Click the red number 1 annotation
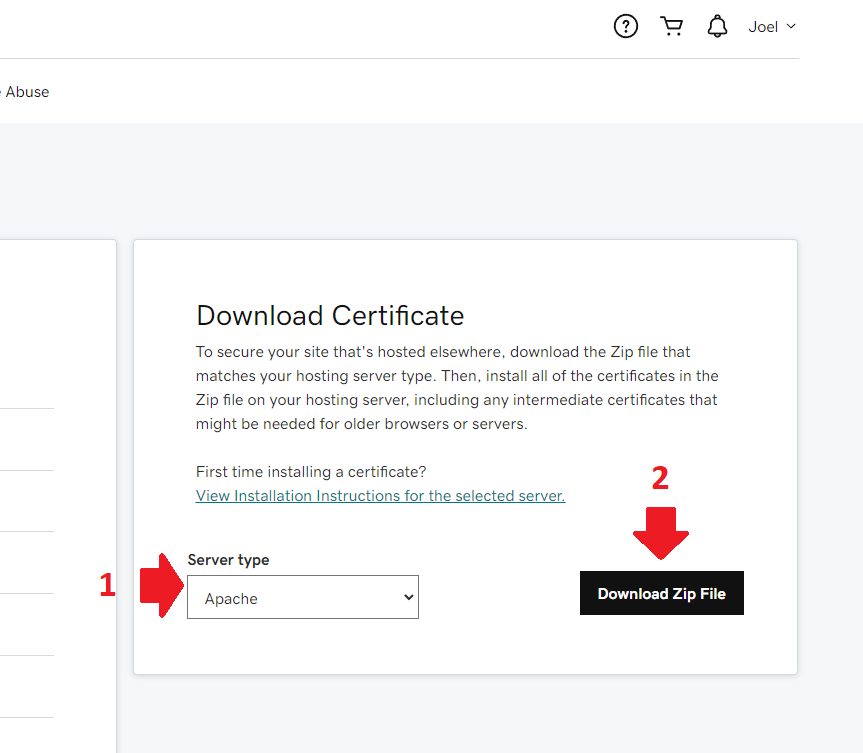Viewport: 863px width, 753px height. coord(107,586)
